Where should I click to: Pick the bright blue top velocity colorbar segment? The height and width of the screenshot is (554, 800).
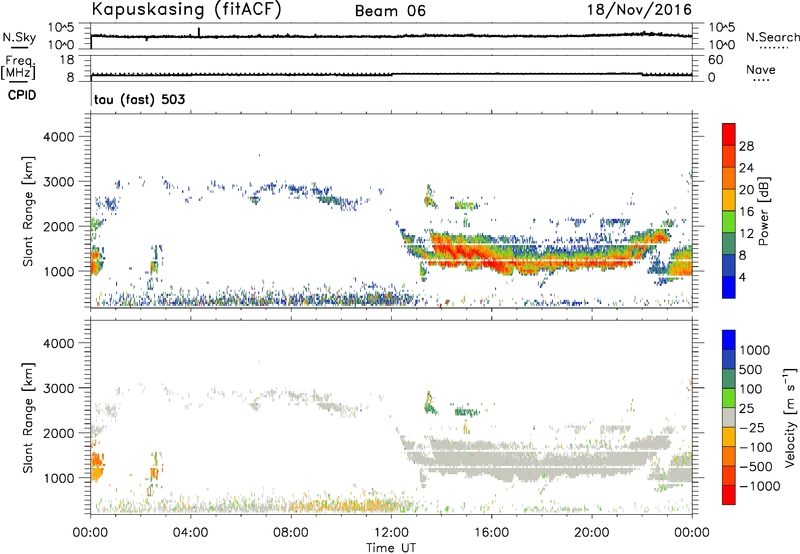(729, 340)
